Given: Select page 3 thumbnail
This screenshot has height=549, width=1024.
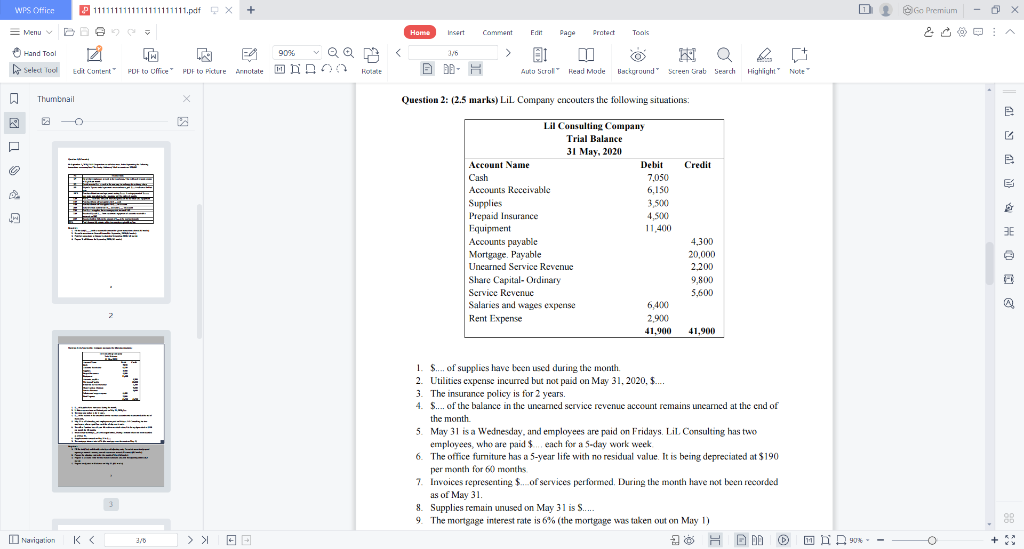Looking at the screenshot, I should [x=111, y=411].
